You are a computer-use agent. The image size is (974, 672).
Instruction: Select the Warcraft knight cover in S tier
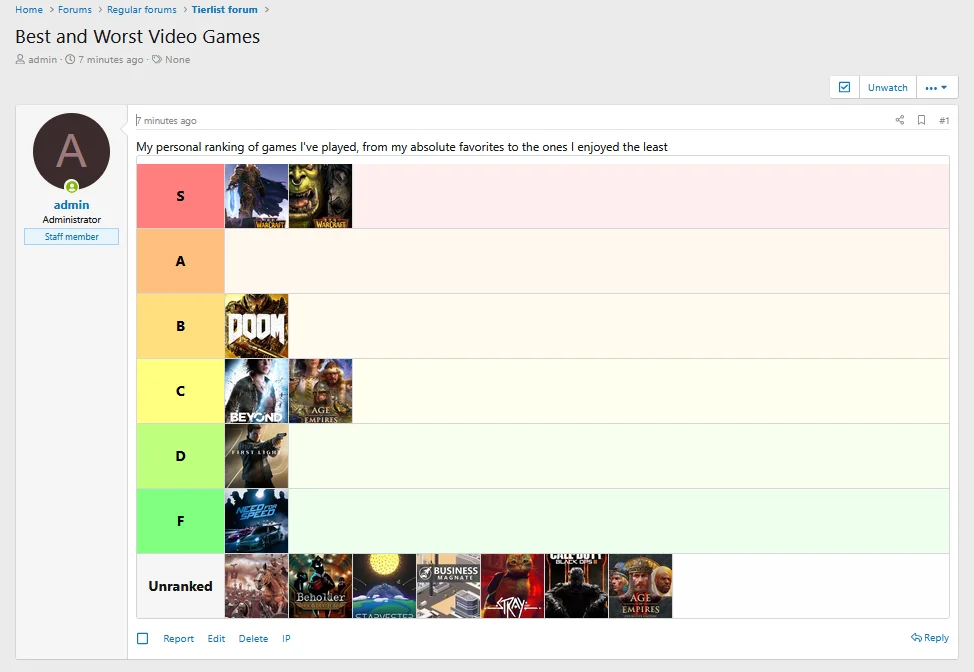257,196
